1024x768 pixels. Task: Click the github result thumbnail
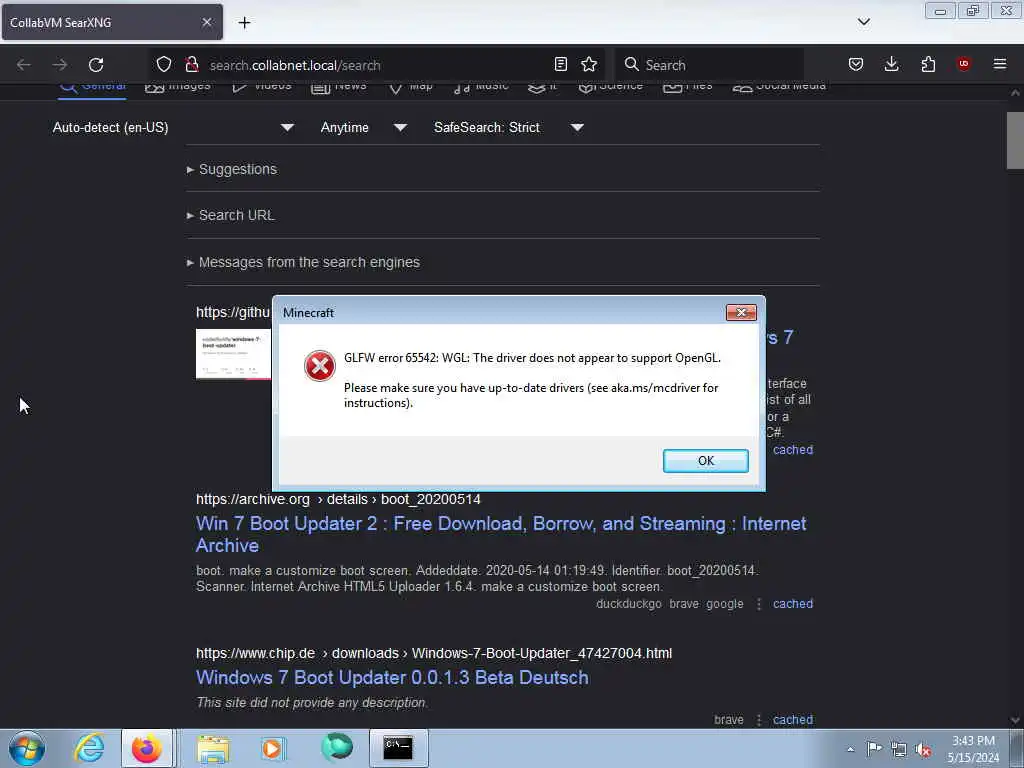234,353
